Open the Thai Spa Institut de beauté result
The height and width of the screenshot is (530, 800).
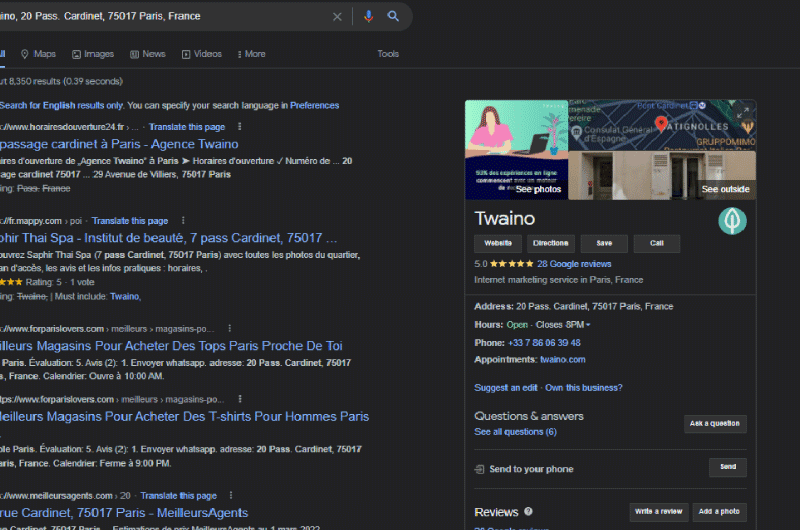pyautogui.click(x=168, y=238)
